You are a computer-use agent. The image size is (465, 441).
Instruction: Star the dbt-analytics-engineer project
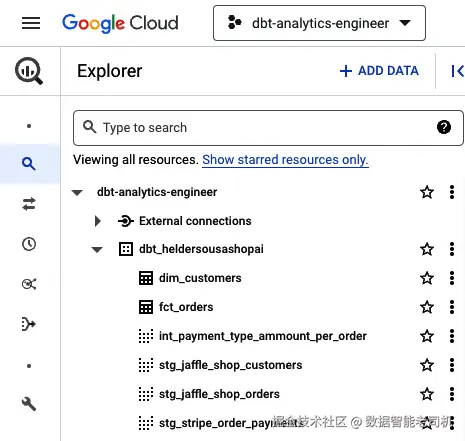[427, 192]
